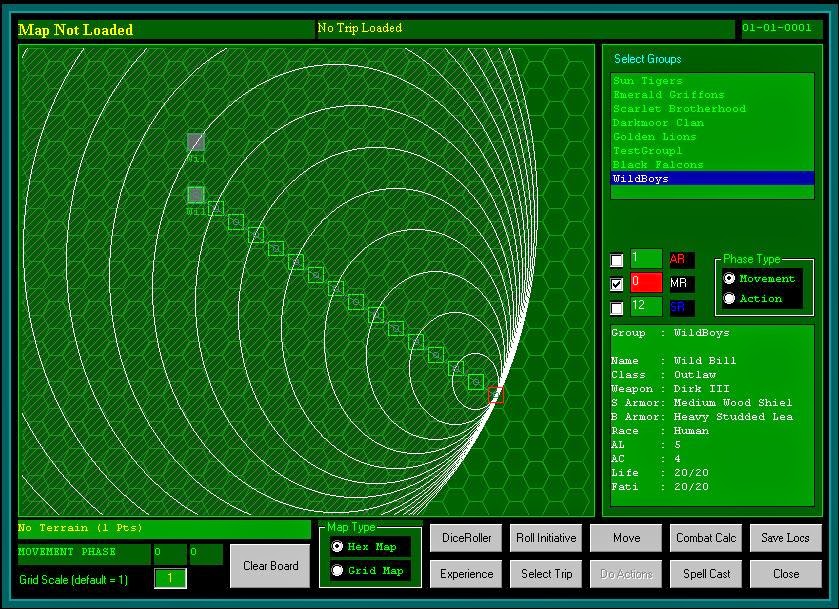Select the Golden Lions group

click(712, 136)
